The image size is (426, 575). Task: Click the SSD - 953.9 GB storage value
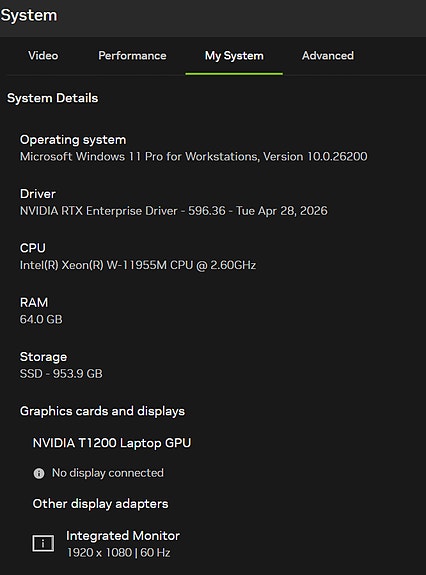pos(61,374)
